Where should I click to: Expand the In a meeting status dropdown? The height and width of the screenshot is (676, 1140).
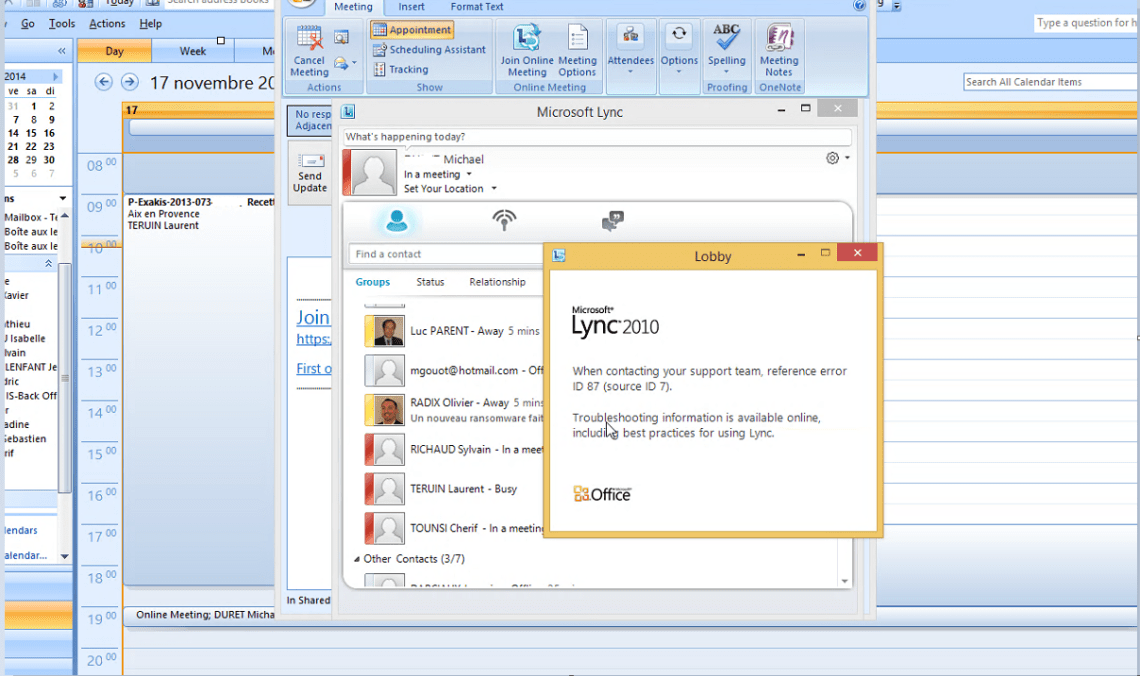[x=438, y=175]
